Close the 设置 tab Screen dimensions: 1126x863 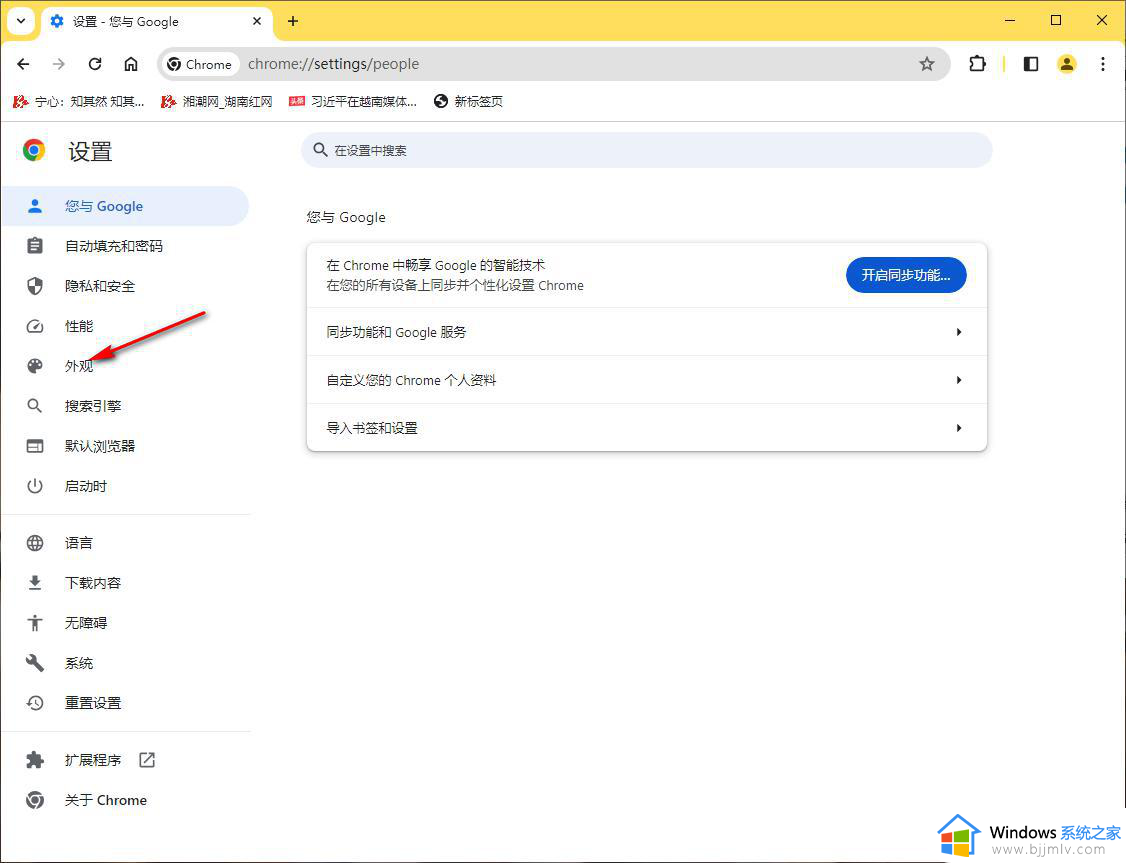click(257, 22)
